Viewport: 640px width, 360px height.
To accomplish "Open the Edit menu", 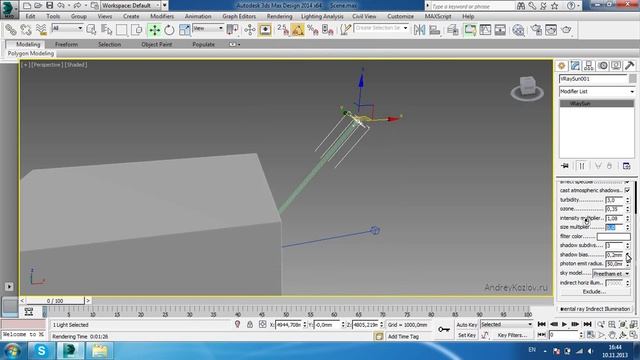I will click(30, 16).
